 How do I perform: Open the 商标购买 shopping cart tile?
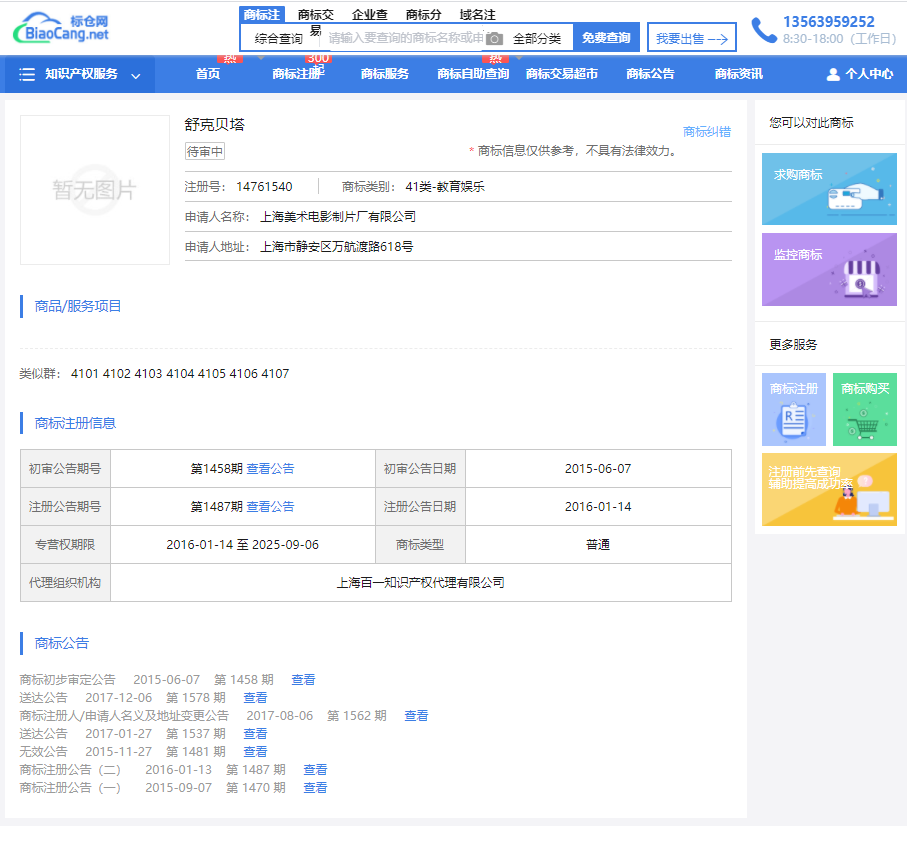[865, 409]
